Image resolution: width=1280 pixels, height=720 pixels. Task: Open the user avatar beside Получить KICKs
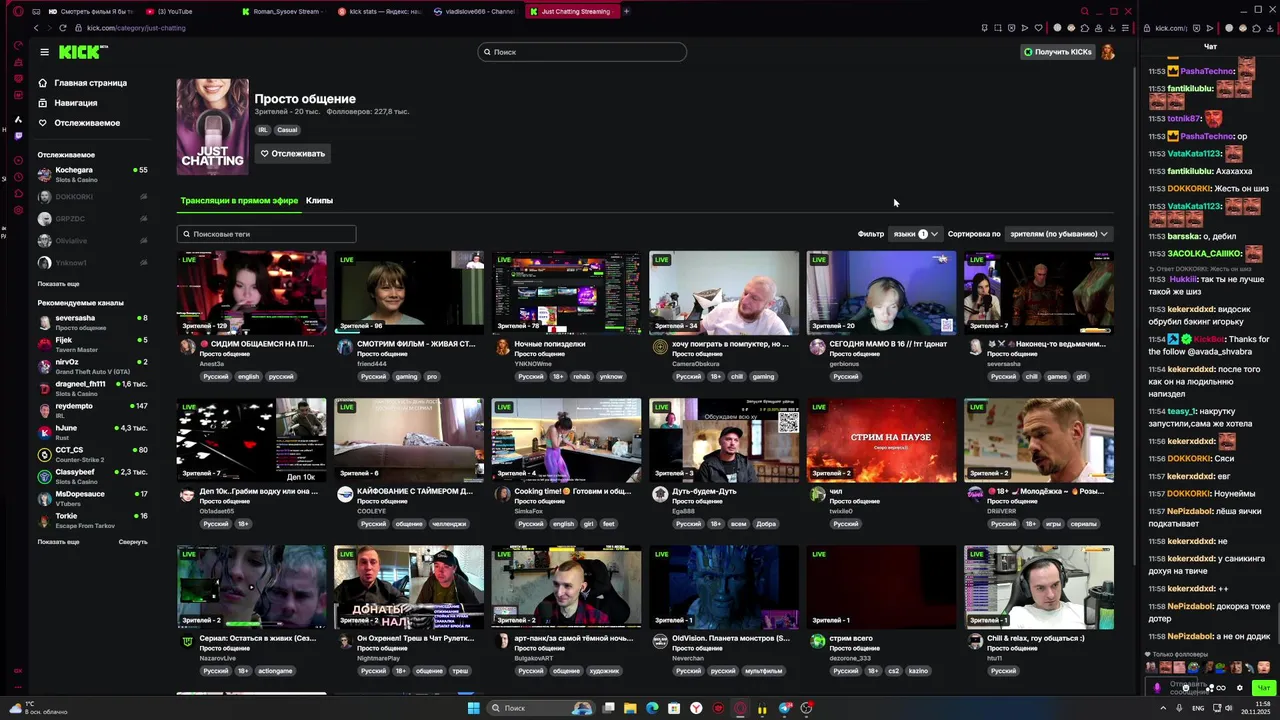pyautogui.click(x=1108, y=52)
